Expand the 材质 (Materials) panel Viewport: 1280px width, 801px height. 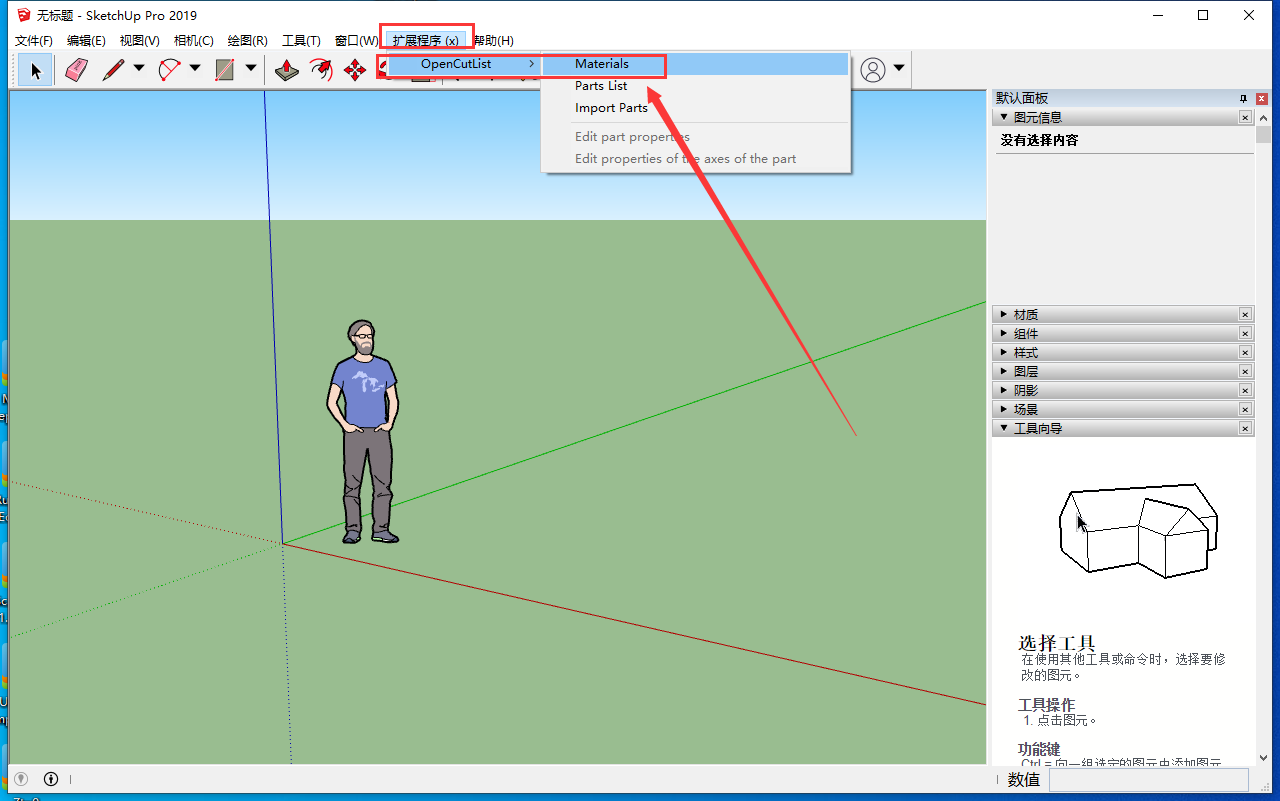point(1026,315)
